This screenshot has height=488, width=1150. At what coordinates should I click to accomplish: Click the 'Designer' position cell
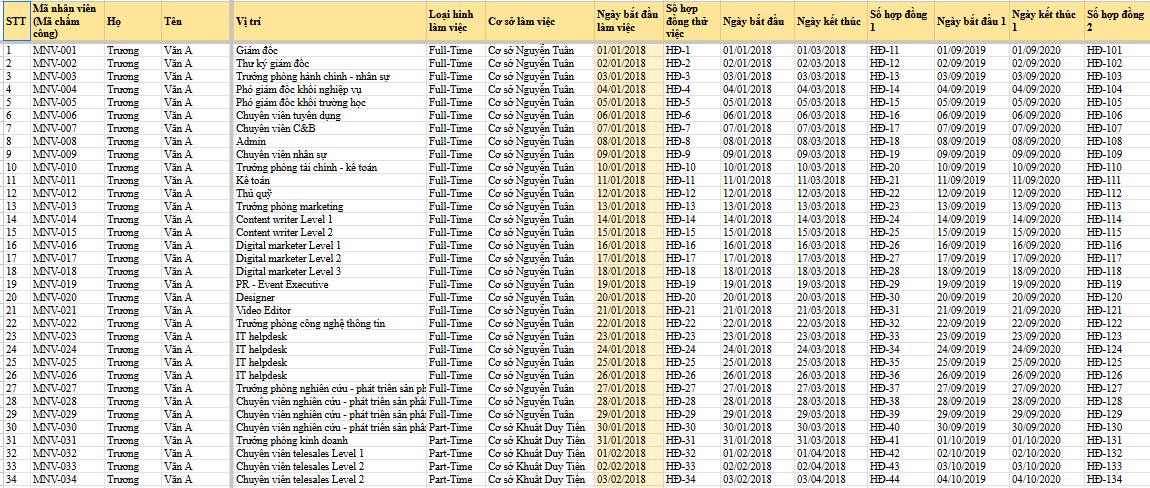click(x=330, y=297)
